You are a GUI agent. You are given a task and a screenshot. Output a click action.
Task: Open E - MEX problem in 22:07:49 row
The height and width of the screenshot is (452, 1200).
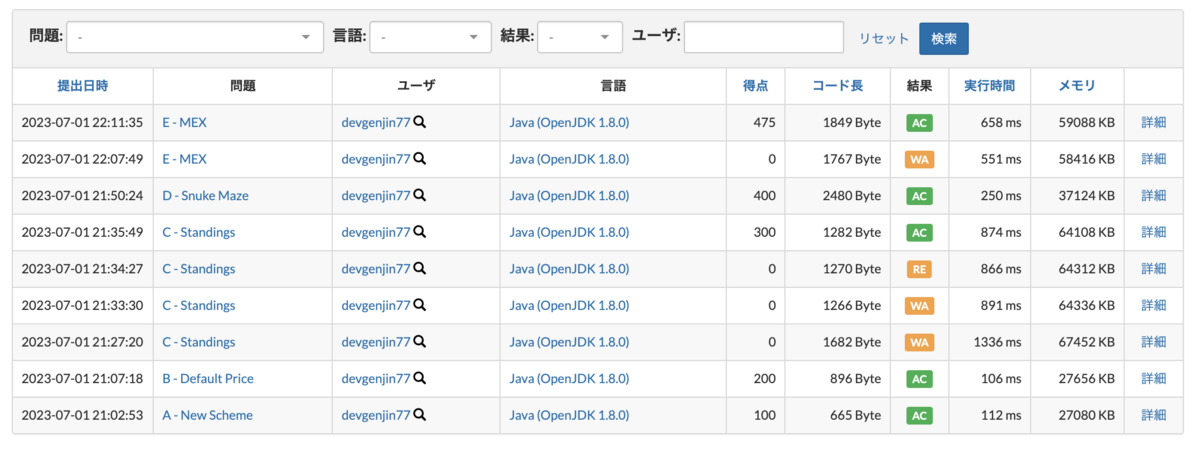(x=185, y=159)
